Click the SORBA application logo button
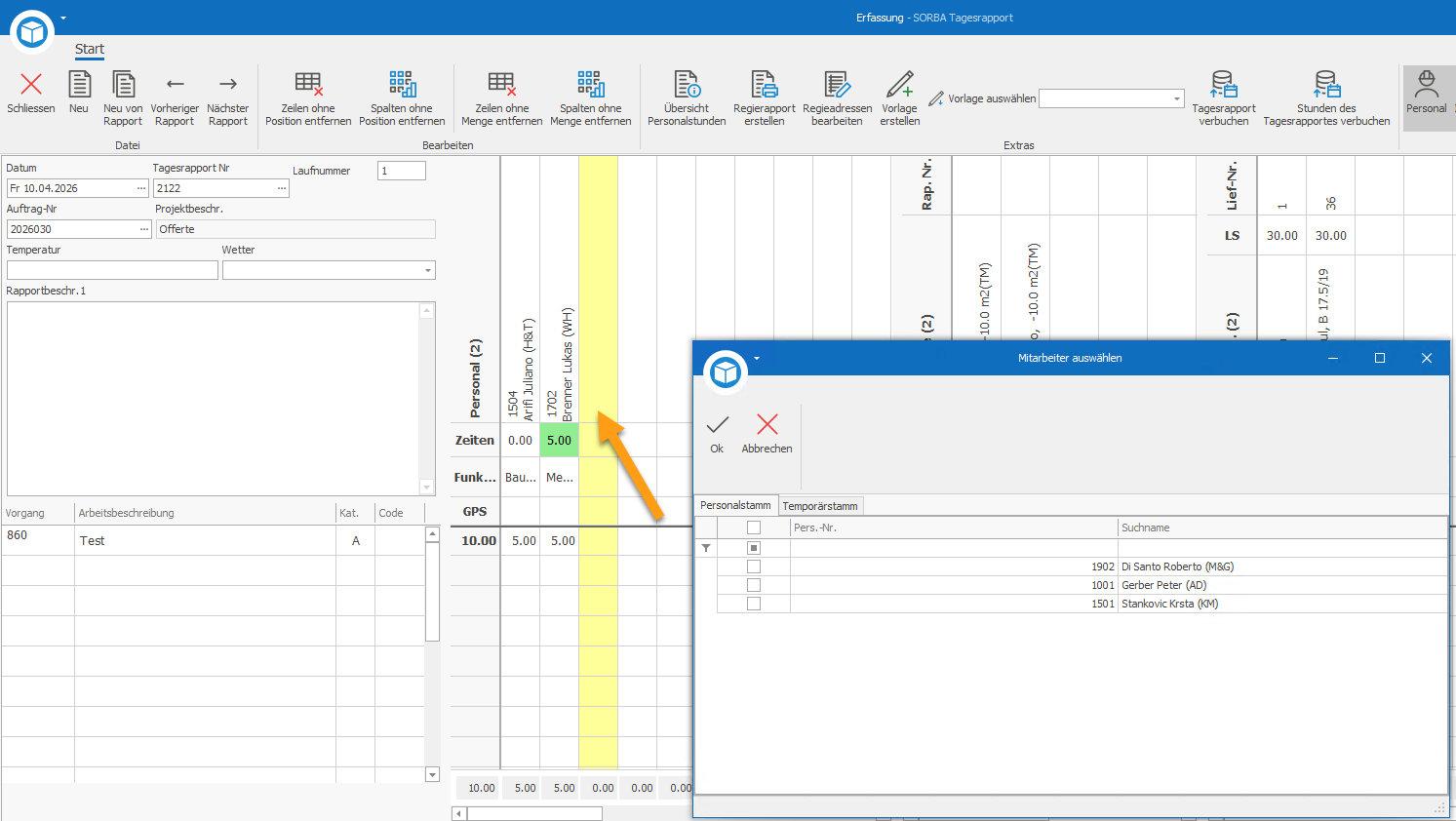The image size is (1456, 821). (33, 32)
